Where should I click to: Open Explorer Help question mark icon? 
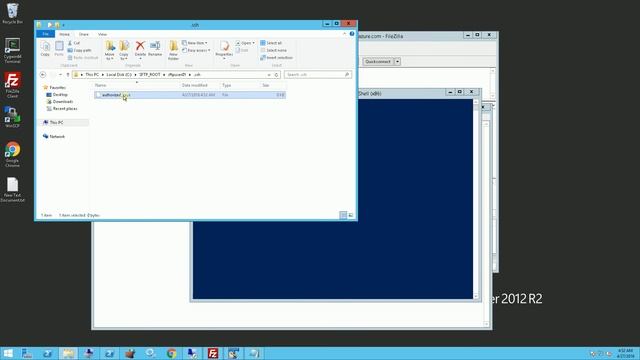(352, 34)
